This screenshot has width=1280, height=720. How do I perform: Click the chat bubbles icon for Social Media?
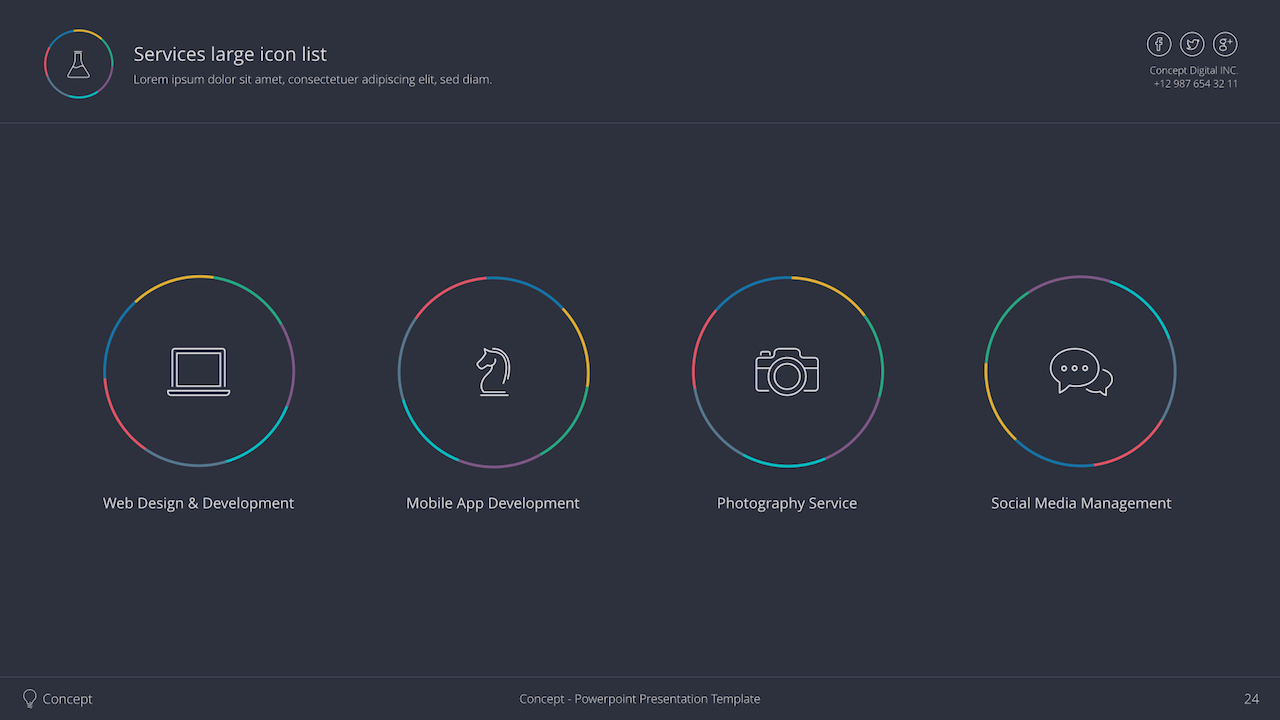coord(1080,370)
